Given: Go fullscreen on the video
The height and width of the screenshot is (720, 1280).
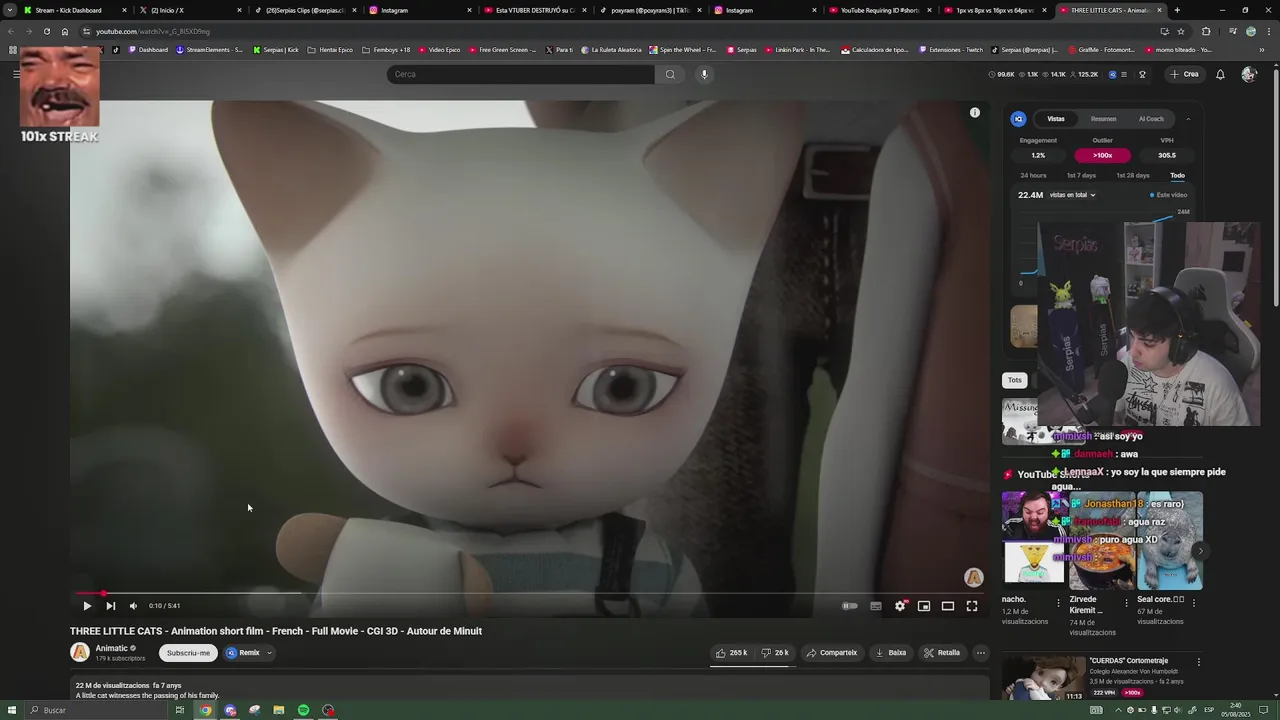Looking at the screenshot, I should [x=972, y=606].
